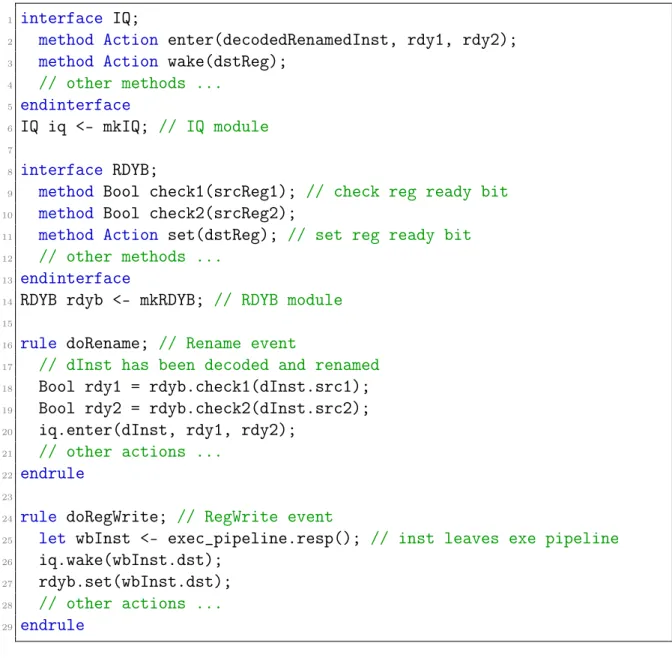Click the 'check1(srcReg1);' method declaration
Image resolution: width=672 pixels, height=664 pixels.
point(222,192)
